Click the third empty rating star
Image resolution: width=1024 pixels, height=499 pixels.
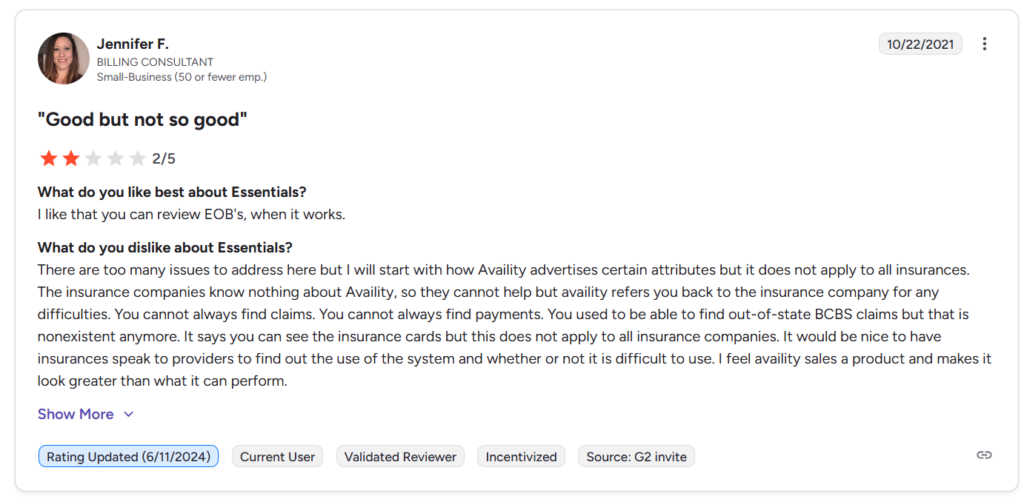(93, 158)
